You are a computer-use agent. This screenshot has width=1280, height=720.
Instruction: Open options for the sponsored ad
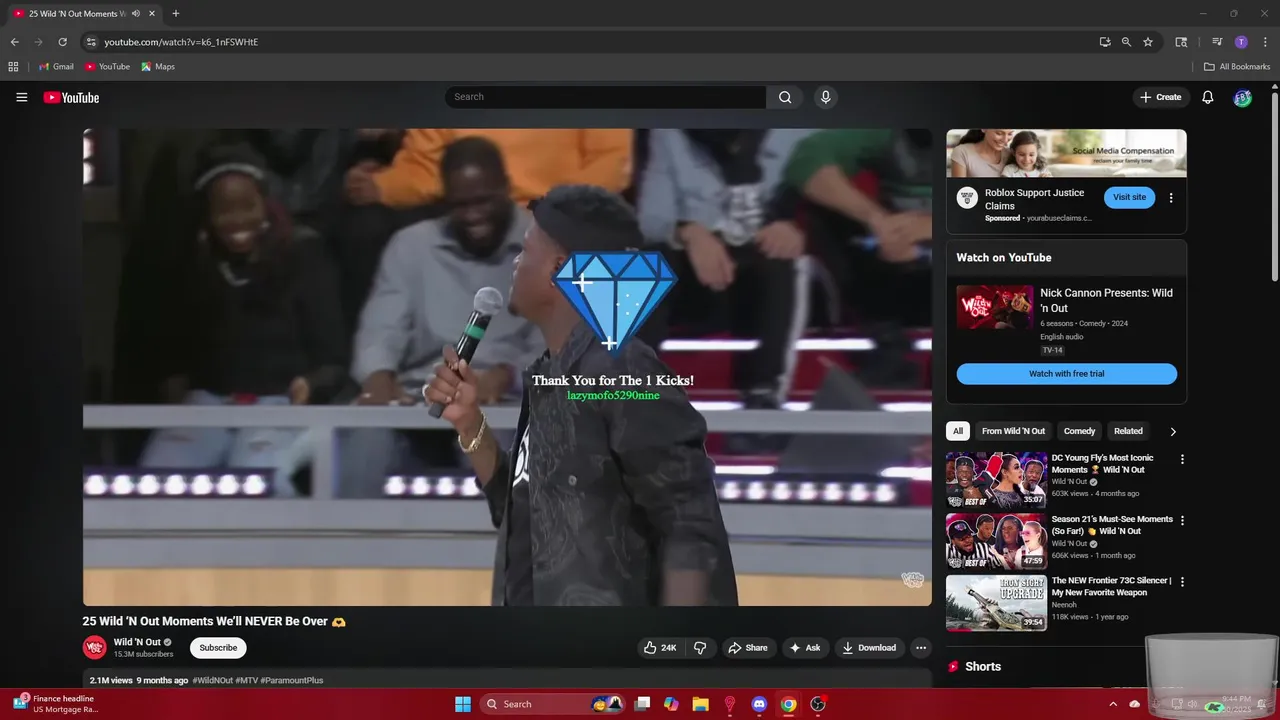(1171, 198)
